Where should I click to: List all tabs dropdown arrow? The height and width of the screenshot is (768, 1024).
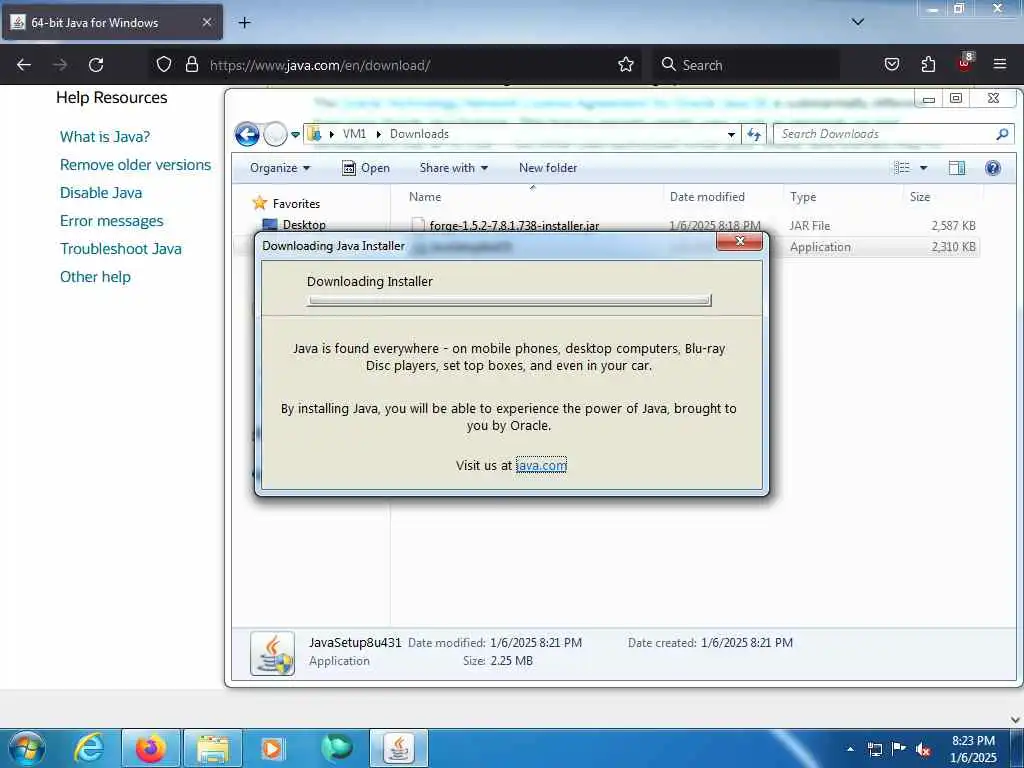tap(858, 22)
